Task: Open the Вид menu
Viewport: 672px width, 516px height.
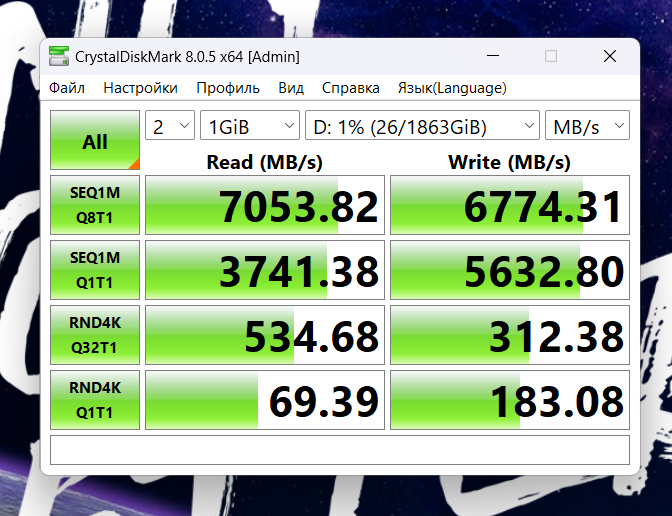Action: (x=291, y=88)
